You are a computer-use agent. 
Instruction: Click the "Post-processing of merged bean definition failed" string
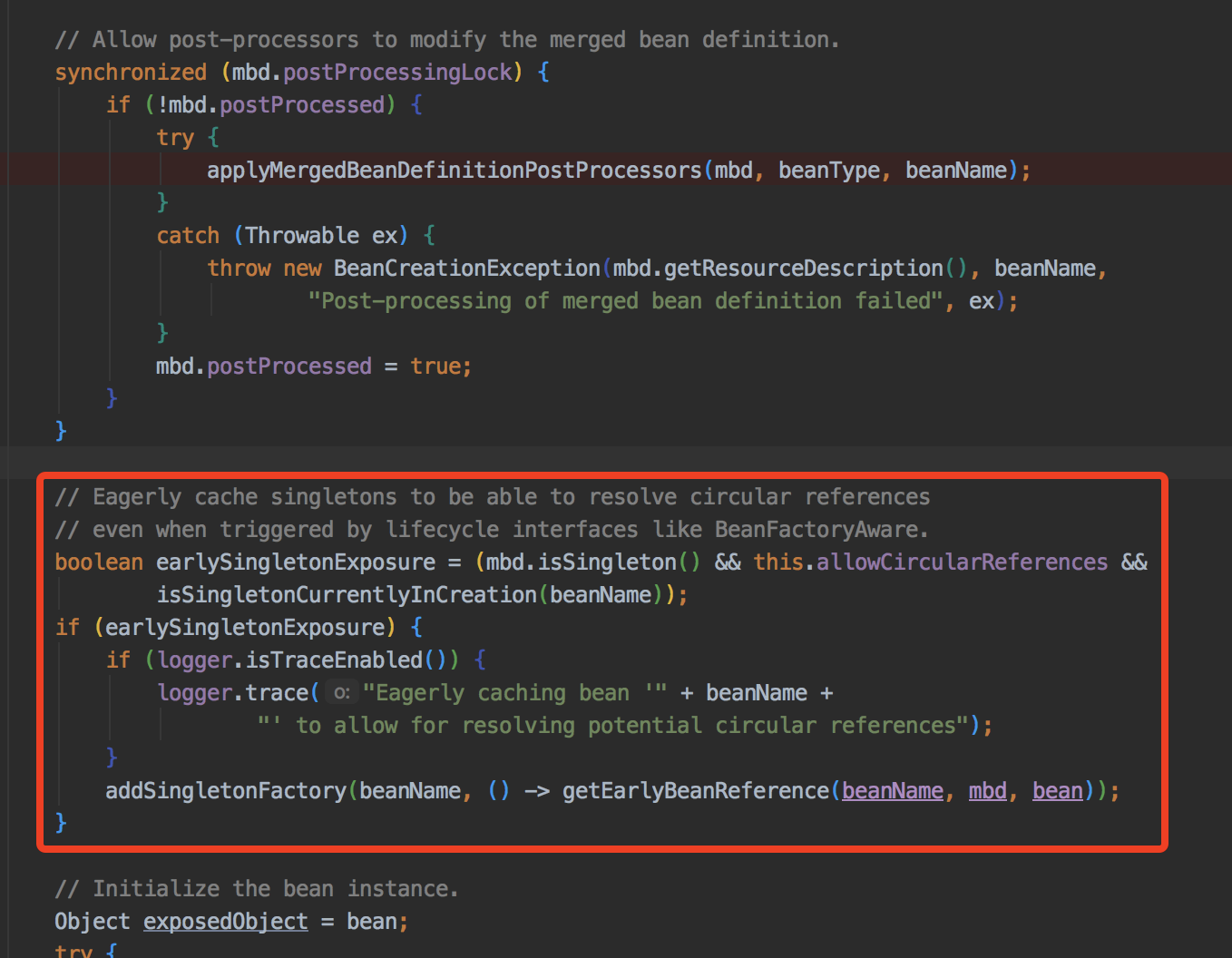coord(626,301)
